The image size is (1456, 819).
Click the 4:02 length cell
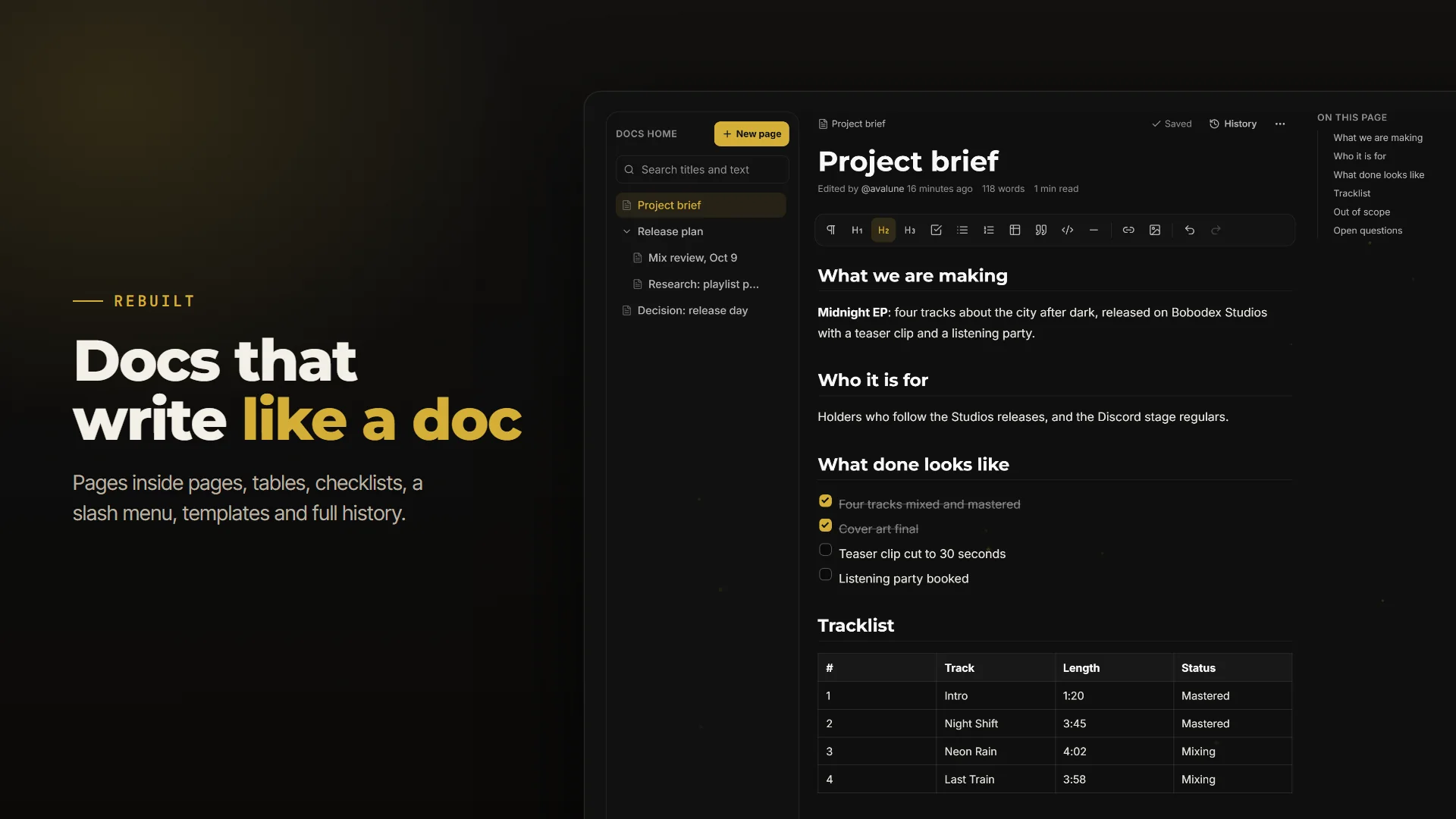tap(1114, 752)
